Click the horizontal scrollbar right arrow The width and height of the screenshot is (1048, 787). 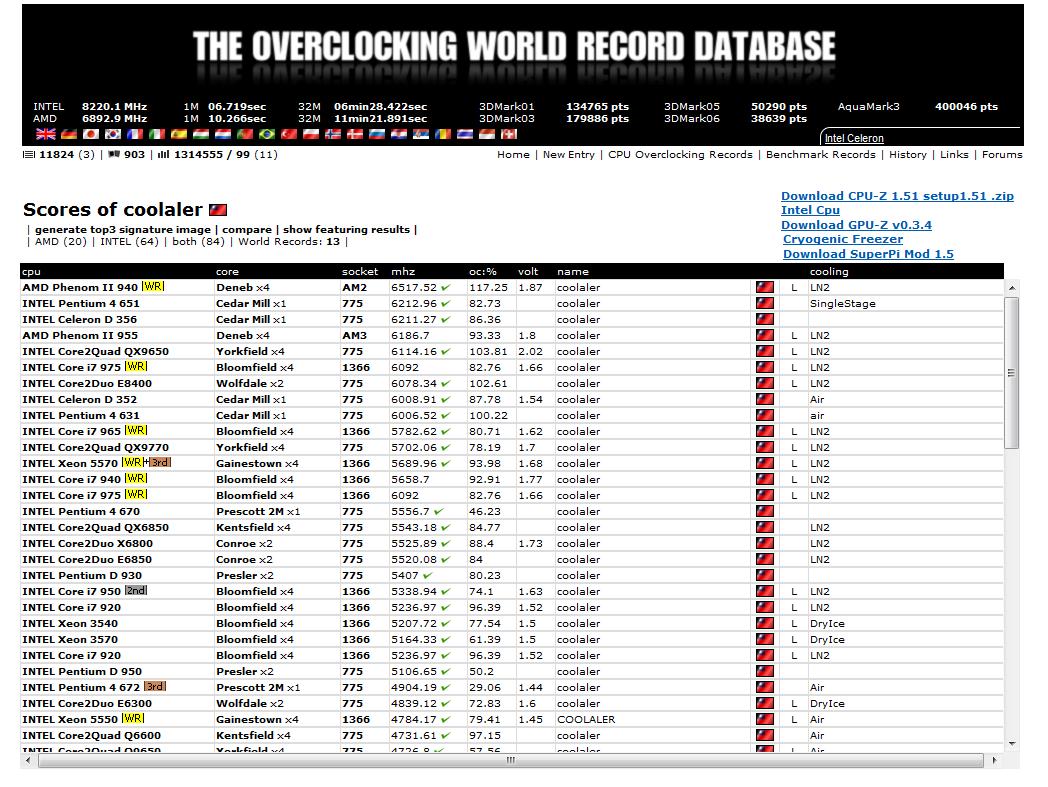(x=995, y=760)
